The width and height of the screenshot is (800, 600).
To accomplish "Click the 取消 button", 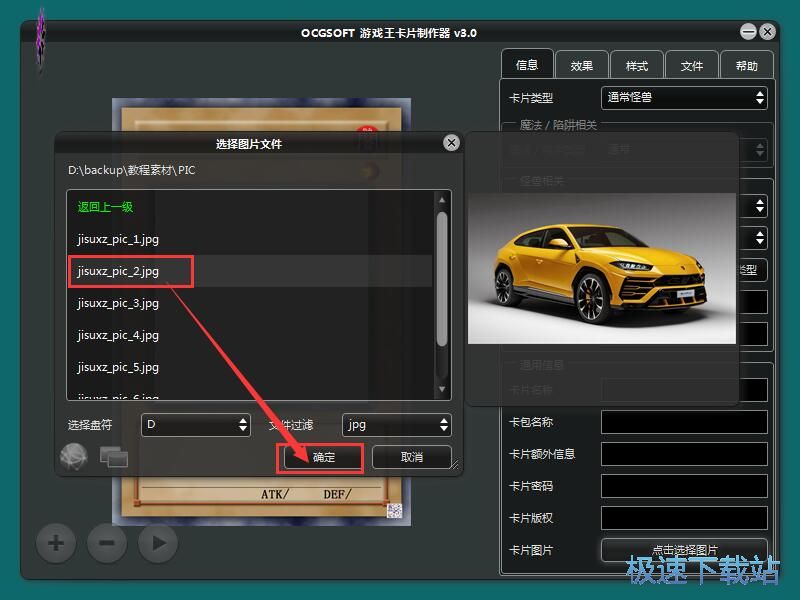I will click(412, 457).
